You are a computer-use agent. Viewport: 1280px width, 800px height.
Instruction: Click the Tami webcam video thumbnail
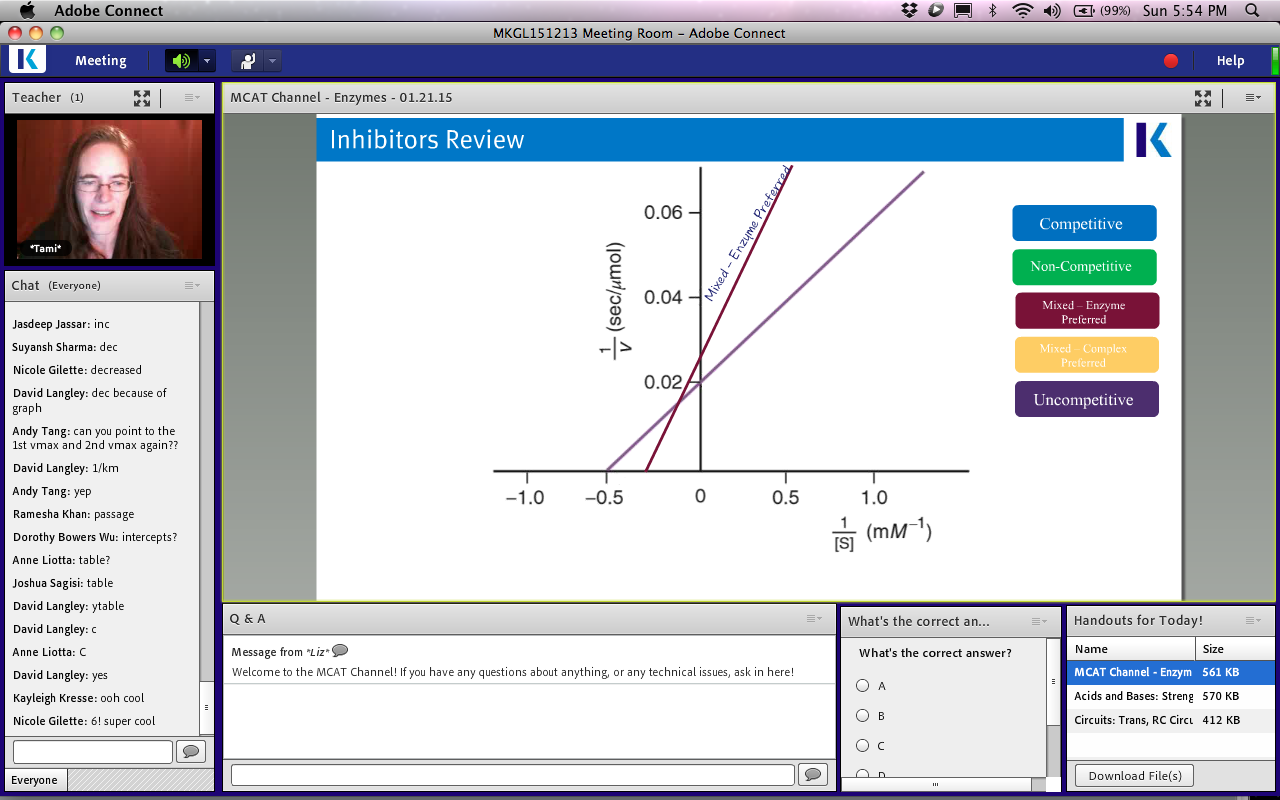click(x=109, y=190)
